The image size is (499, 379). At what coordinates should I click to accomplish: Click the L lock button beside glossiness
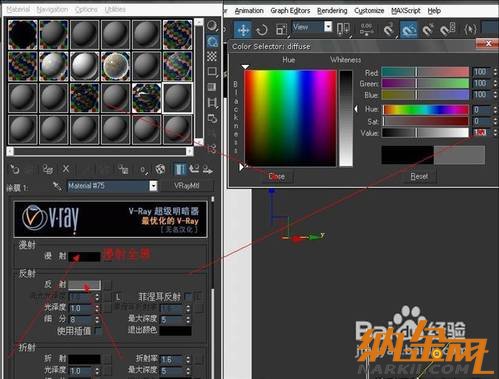pyautogui.click(x=118, y=297)
